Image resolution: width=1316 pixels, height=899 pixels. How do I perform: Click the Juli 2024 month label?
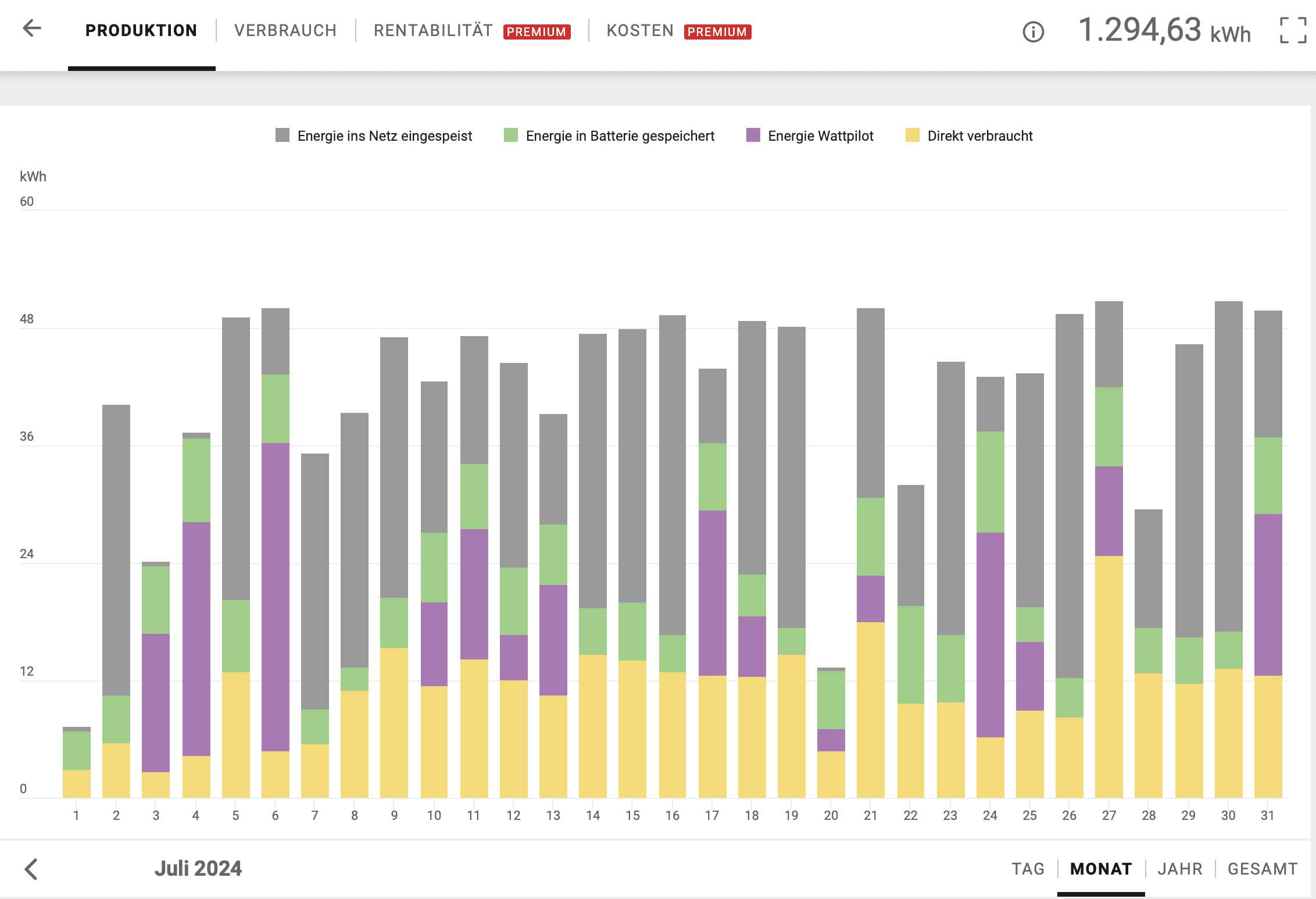tap(198, 868)
